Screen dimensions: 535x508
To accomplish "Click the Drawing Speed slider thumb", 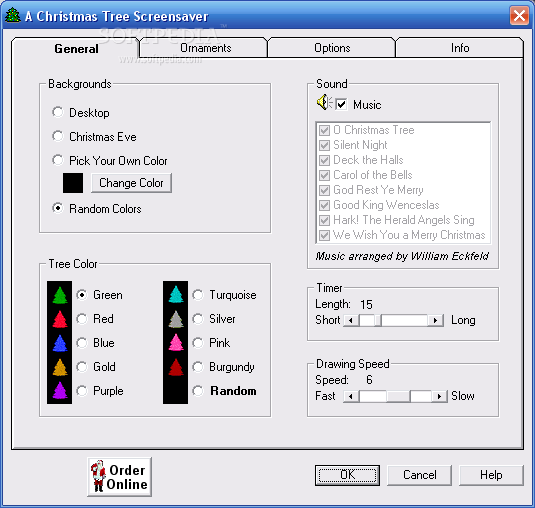I will 398,396.
